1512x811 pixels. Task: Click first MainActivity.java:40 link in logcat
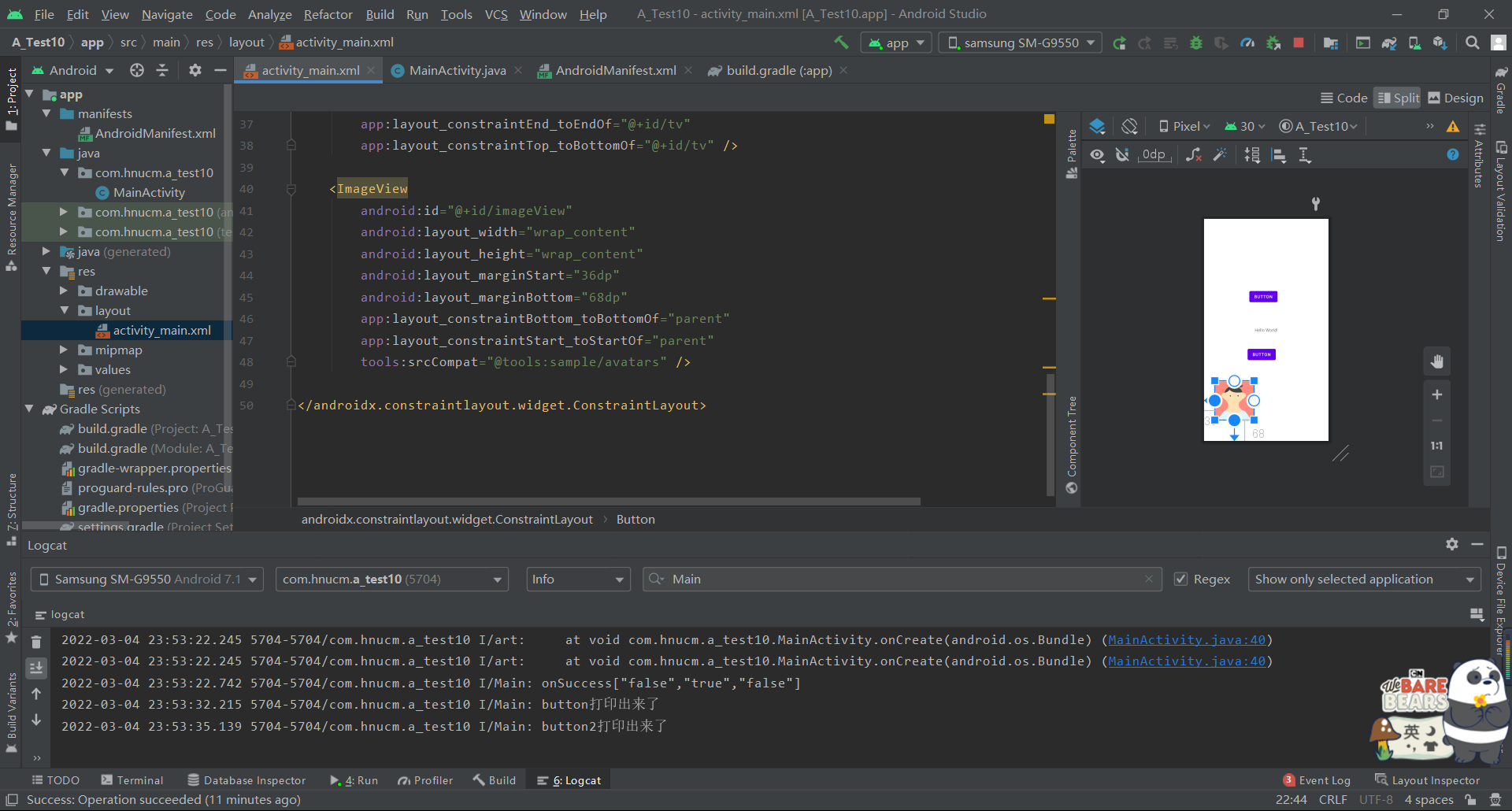[1187, 639]
